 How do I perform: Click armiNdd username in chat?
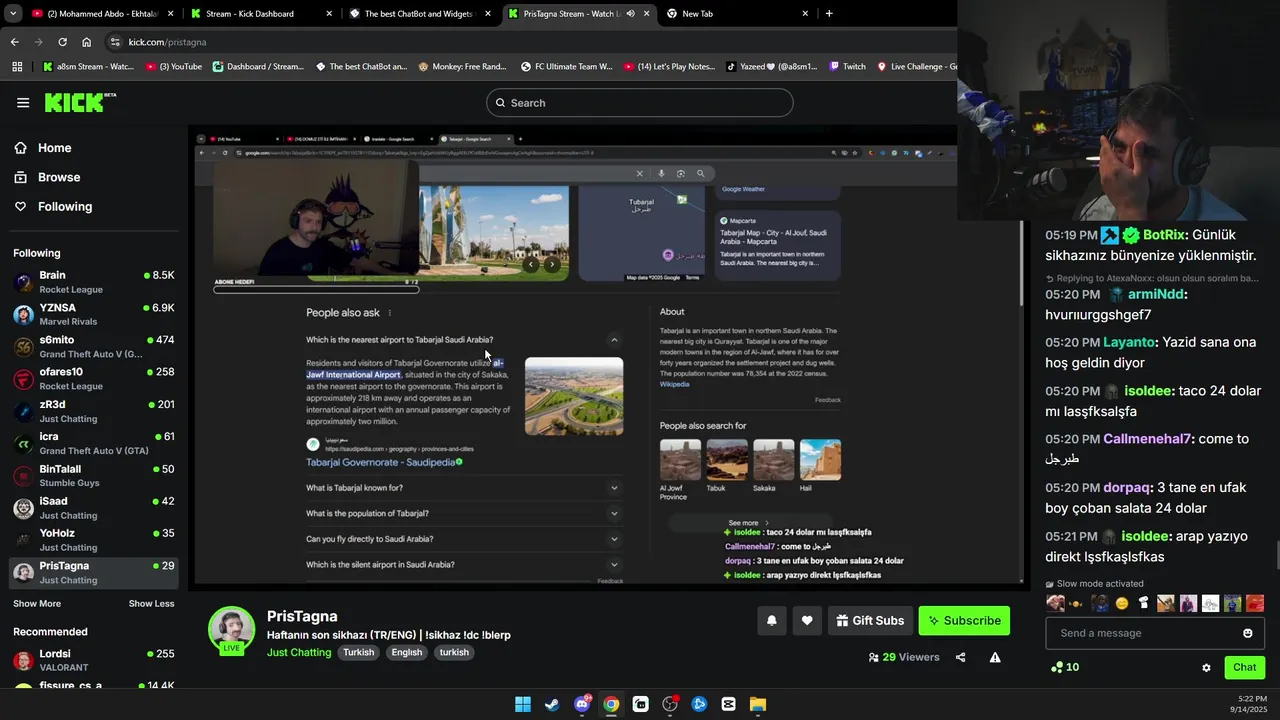pos(1156,294)
